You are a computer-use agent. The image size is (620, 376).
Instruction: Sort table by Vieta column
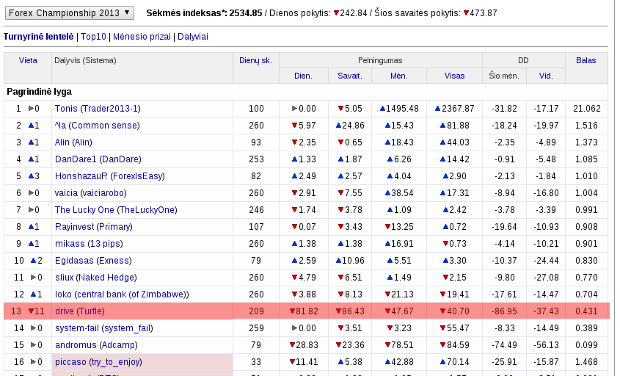pos(28,60)
